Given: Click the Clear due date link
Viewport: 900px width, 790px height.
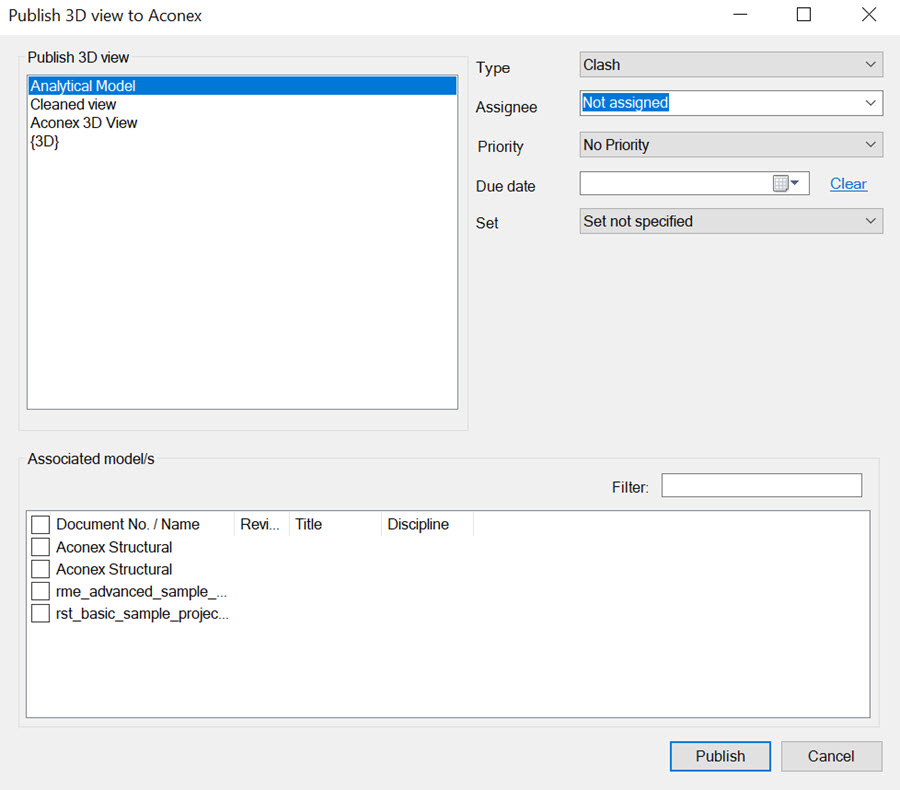Looking at the screenshot, I should pyautogui.click(x=848, y=184).
